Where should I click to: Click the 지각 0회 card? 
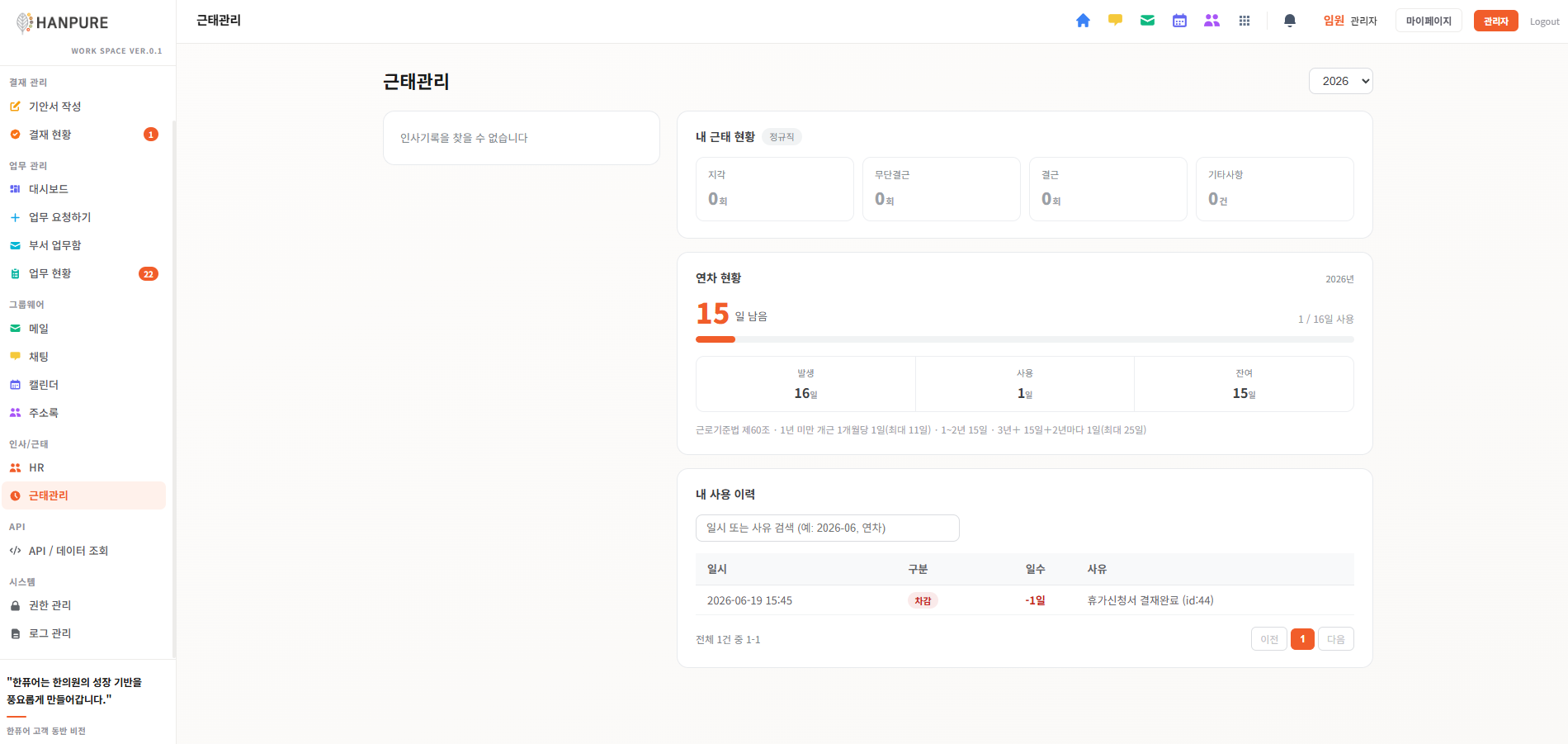tap(774, 189)
